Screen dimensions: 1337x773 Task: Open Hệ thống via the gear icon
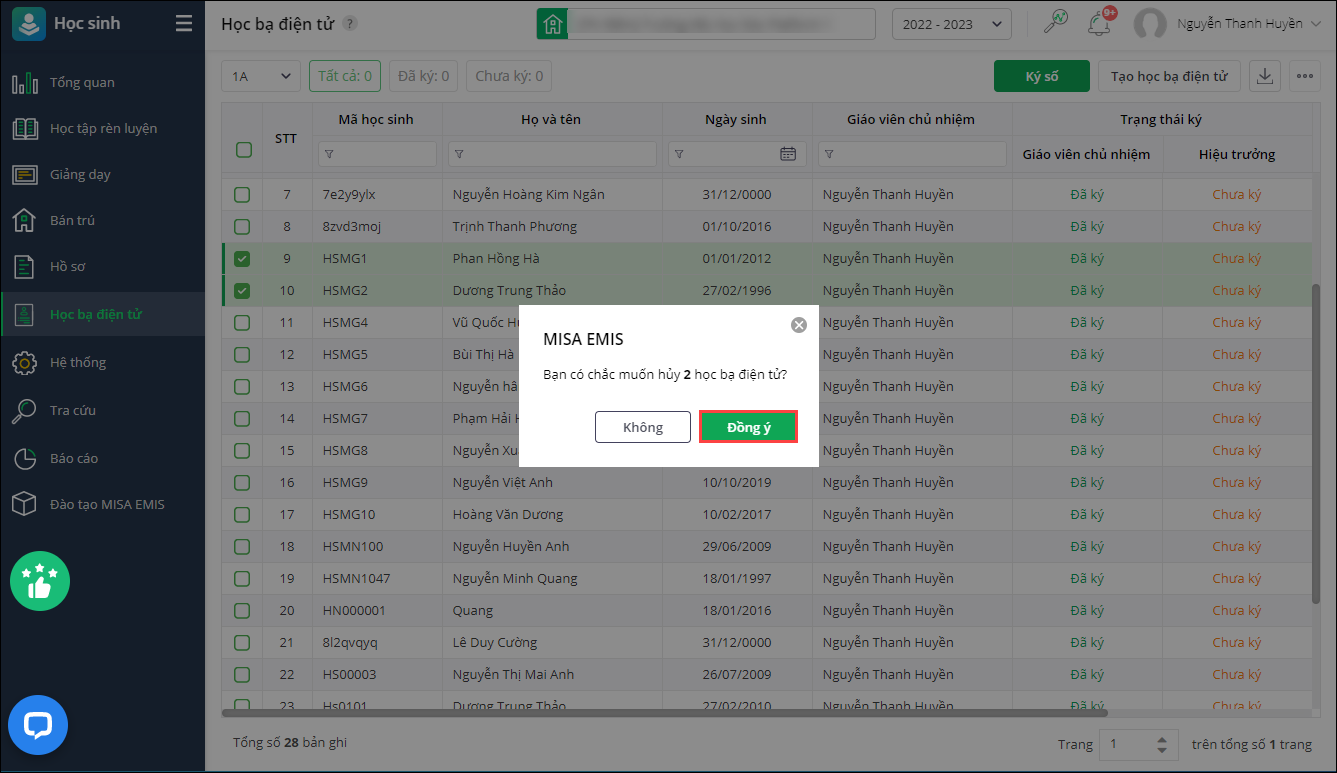tap(25, 362)
